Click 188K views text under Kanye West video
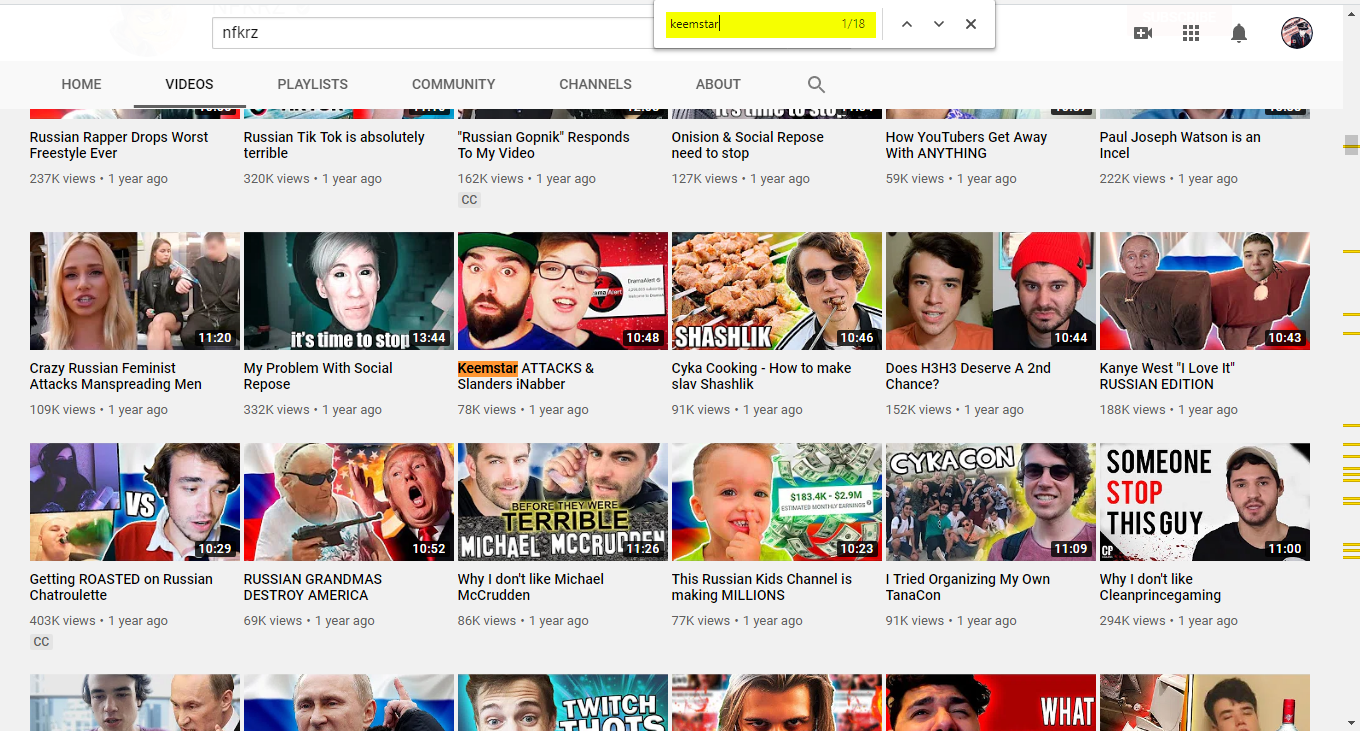Image resolution: width=1360 pixels, height=731 pixels. 1133,410
